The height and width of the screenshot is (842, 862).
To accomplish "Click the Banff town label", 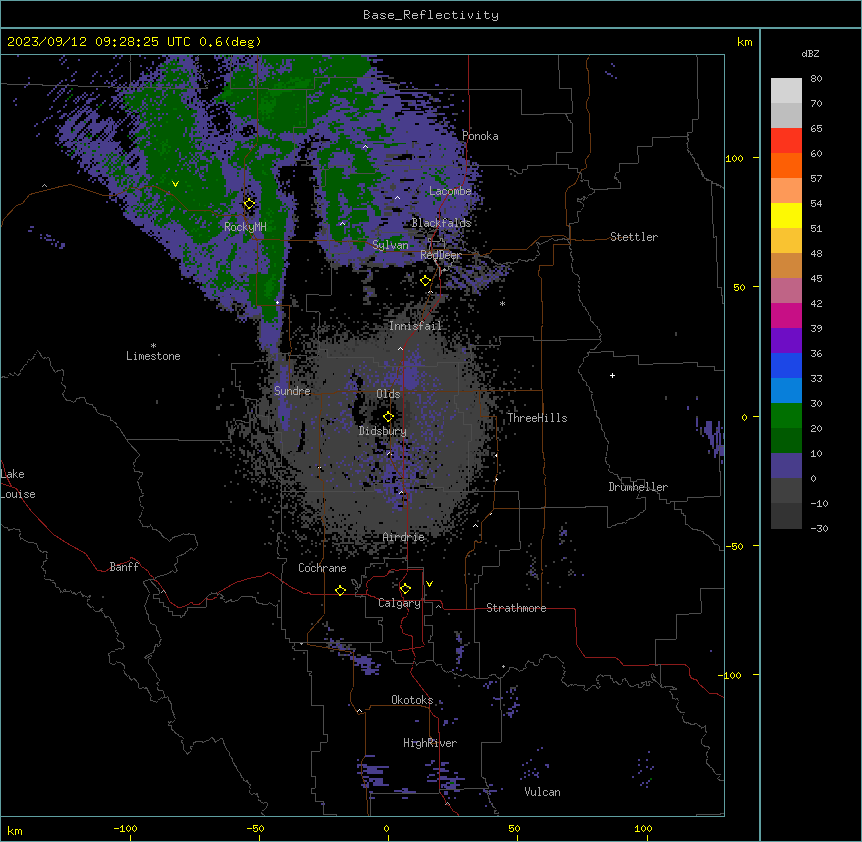I will pyautogui.click(x=124, y=567).
